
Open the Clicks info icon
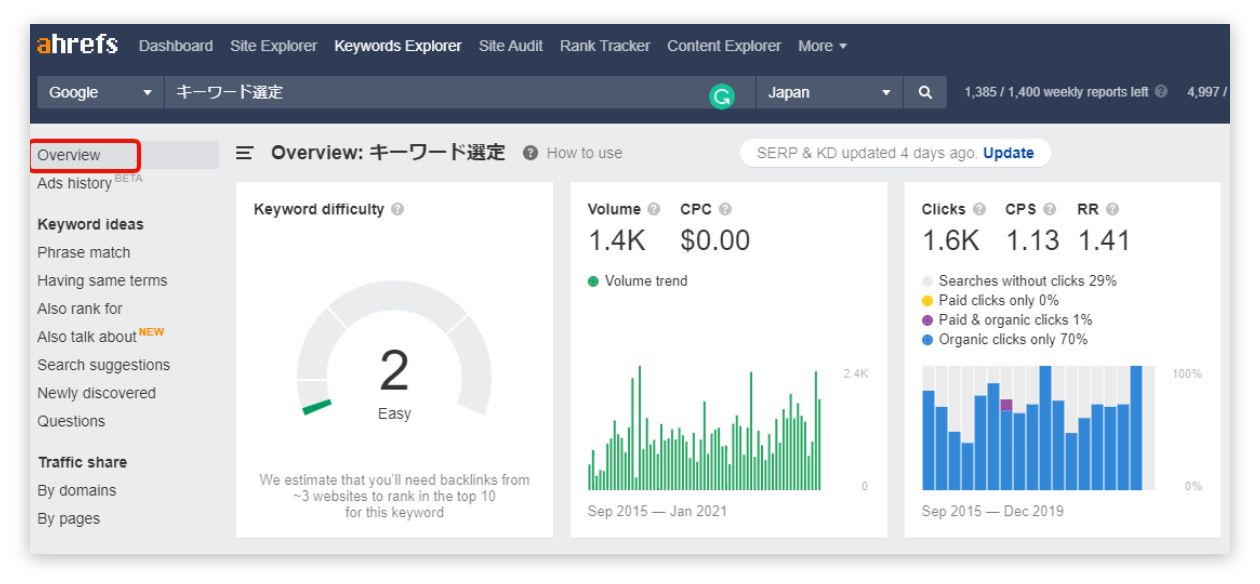point(980,210)
